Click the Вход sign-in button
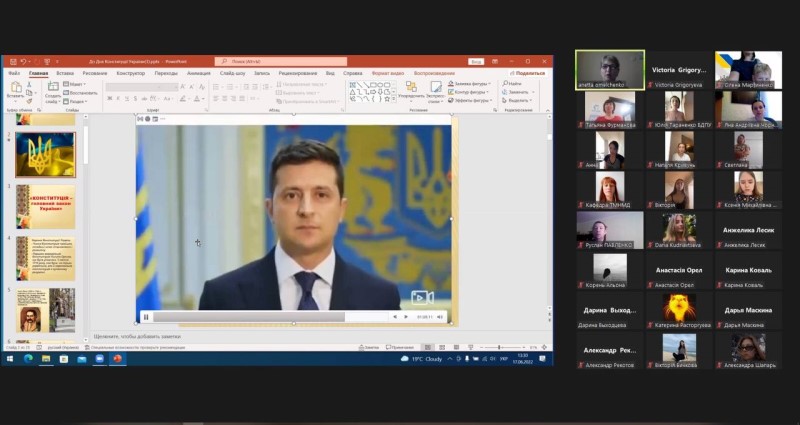This screenshot has height=425, width=800. click(x=476, y=62)
